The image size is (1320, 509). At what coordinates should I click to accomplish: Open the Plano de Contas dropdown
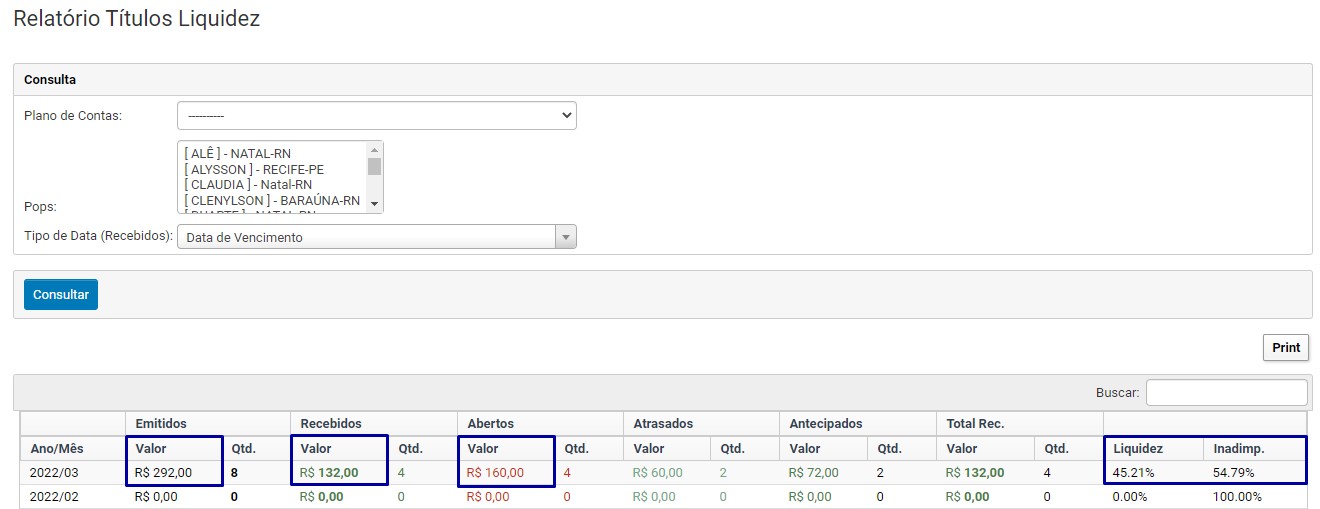point(376,116)
